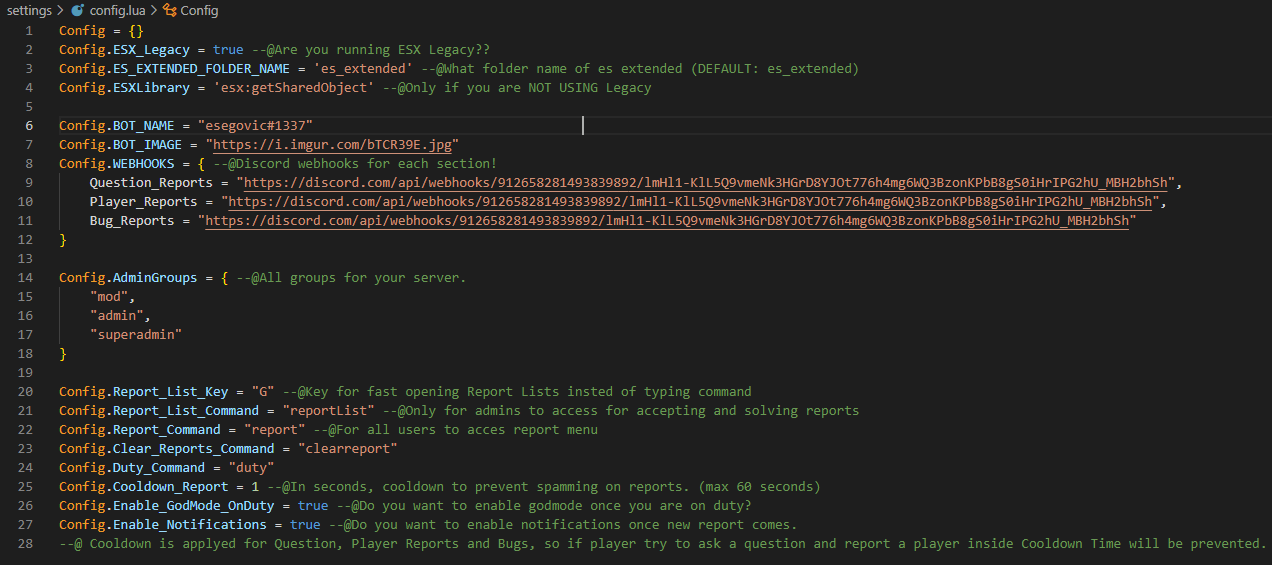
Task: Place cursor on the "superadmin" group entry
Action: (x=136, y=334)
